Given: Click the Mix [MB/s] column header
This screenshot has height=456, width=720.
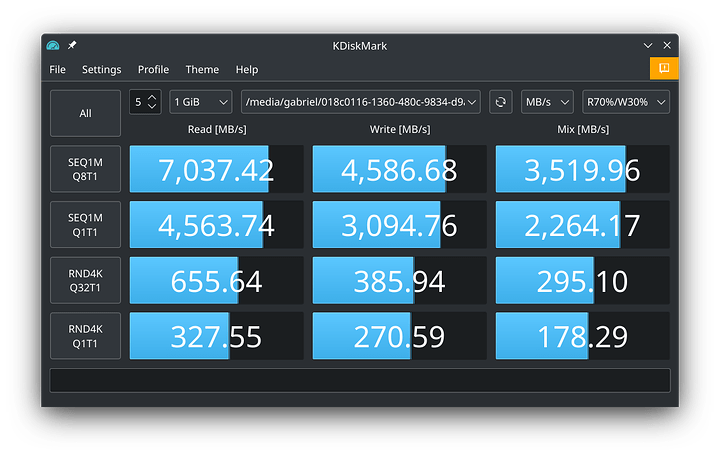Looking at the screenshot, I should 583,129.
